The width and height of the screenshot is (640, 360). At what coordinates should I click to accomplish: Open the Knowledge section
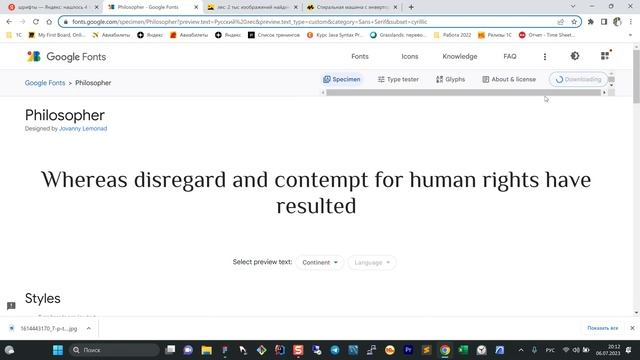[x=460, y=56]
